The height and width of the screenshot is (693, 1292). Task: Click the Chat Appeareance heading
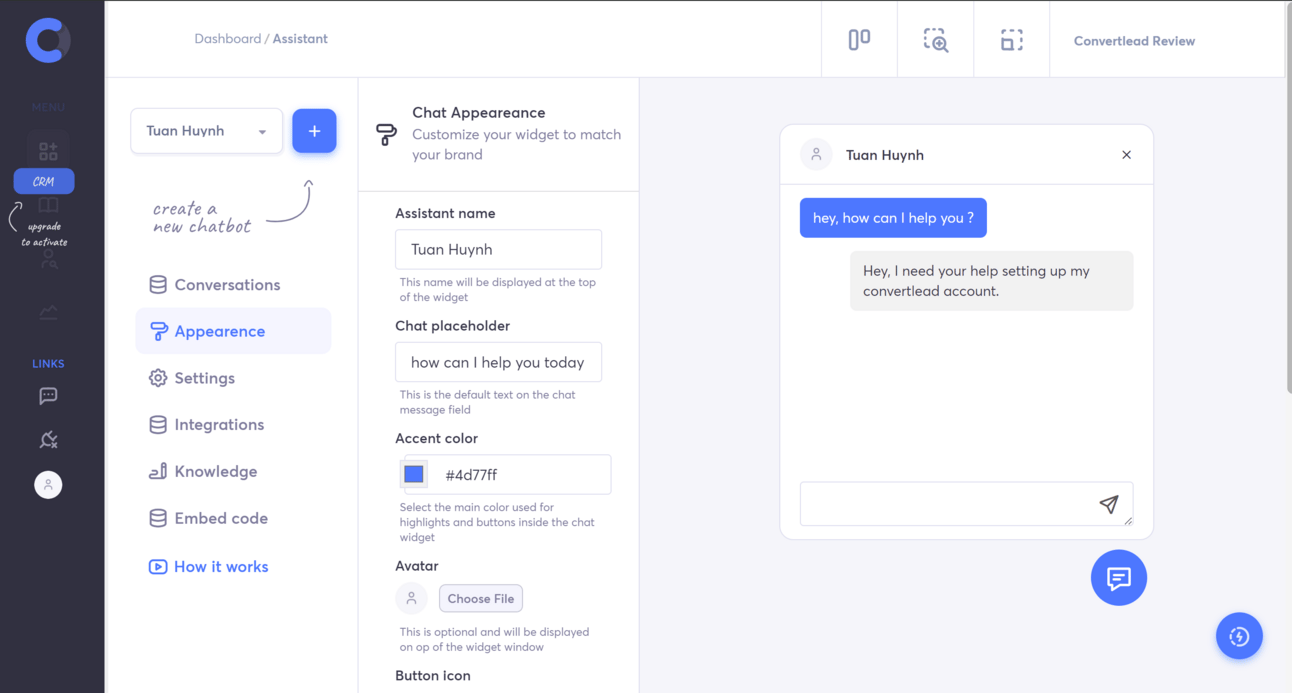(479, 113)
